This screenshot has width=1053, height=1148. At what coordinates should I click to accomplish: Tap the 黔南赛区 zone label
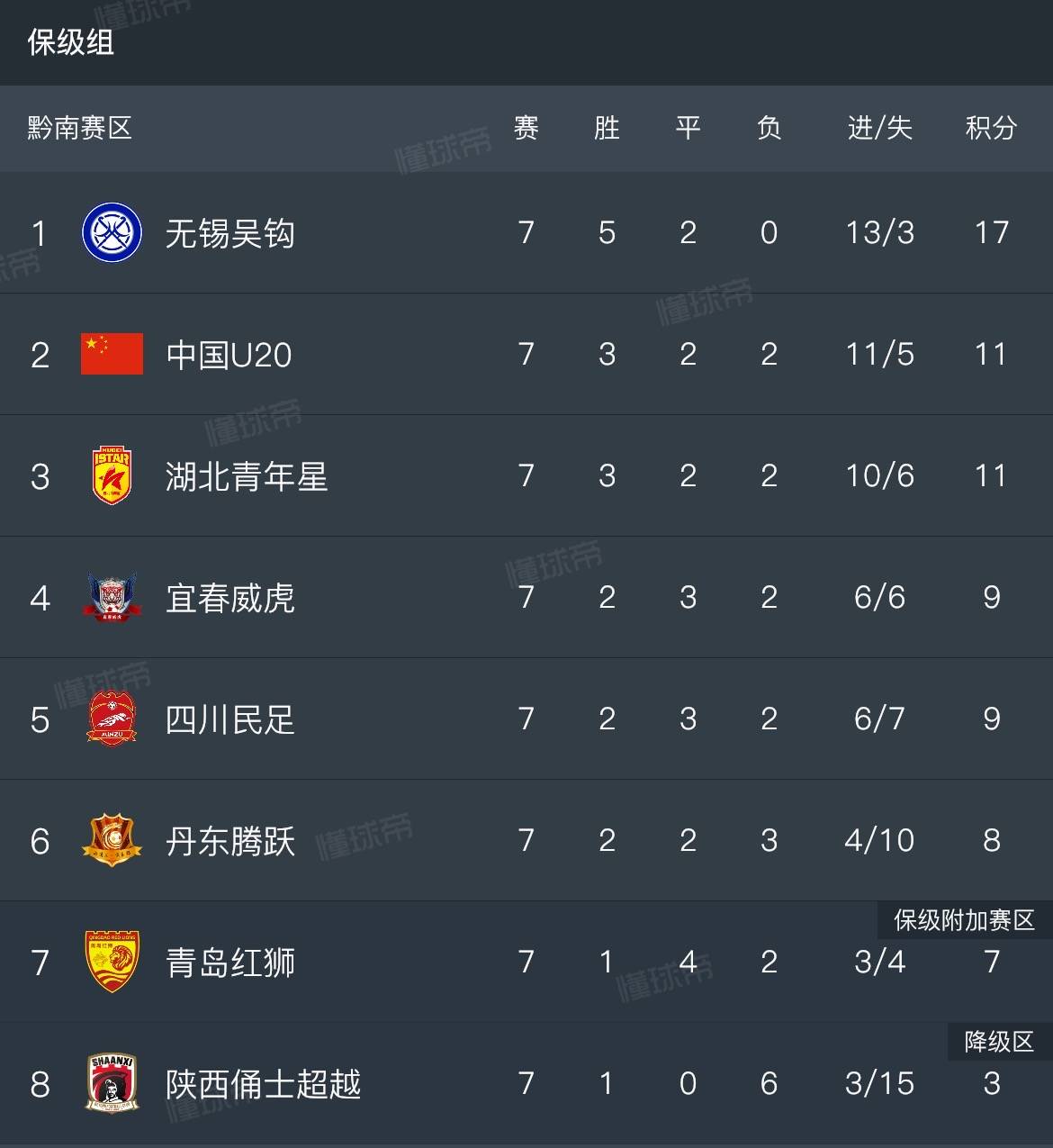click(80, 128)
